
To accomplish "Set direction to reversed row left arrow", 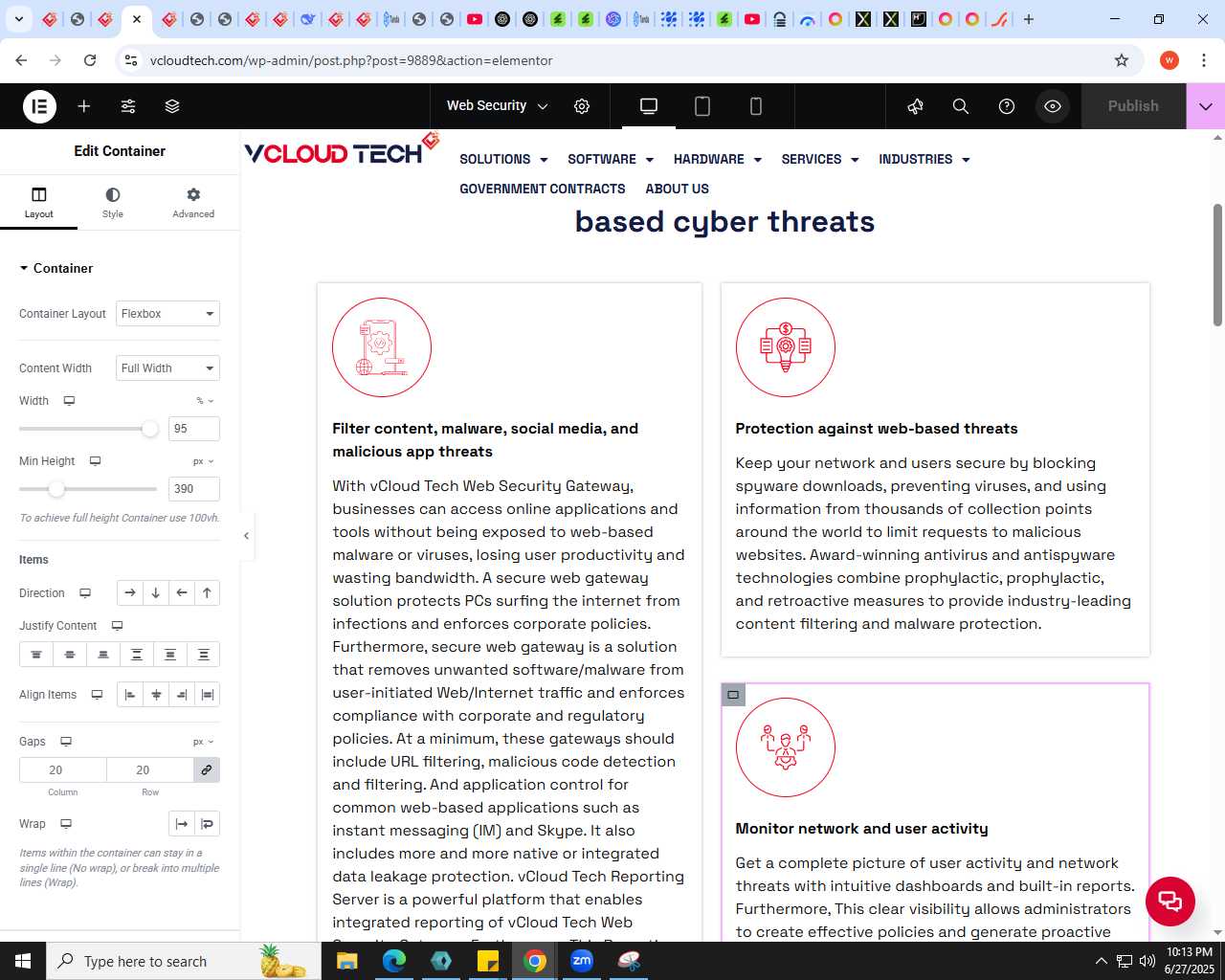I will tap(182, 593).
